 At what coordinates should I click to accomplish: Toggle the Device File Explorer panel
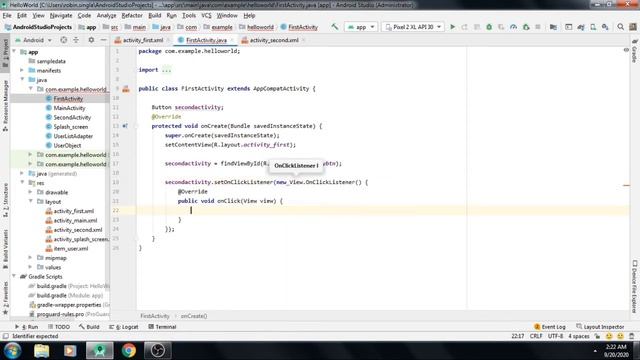point(634,287)
